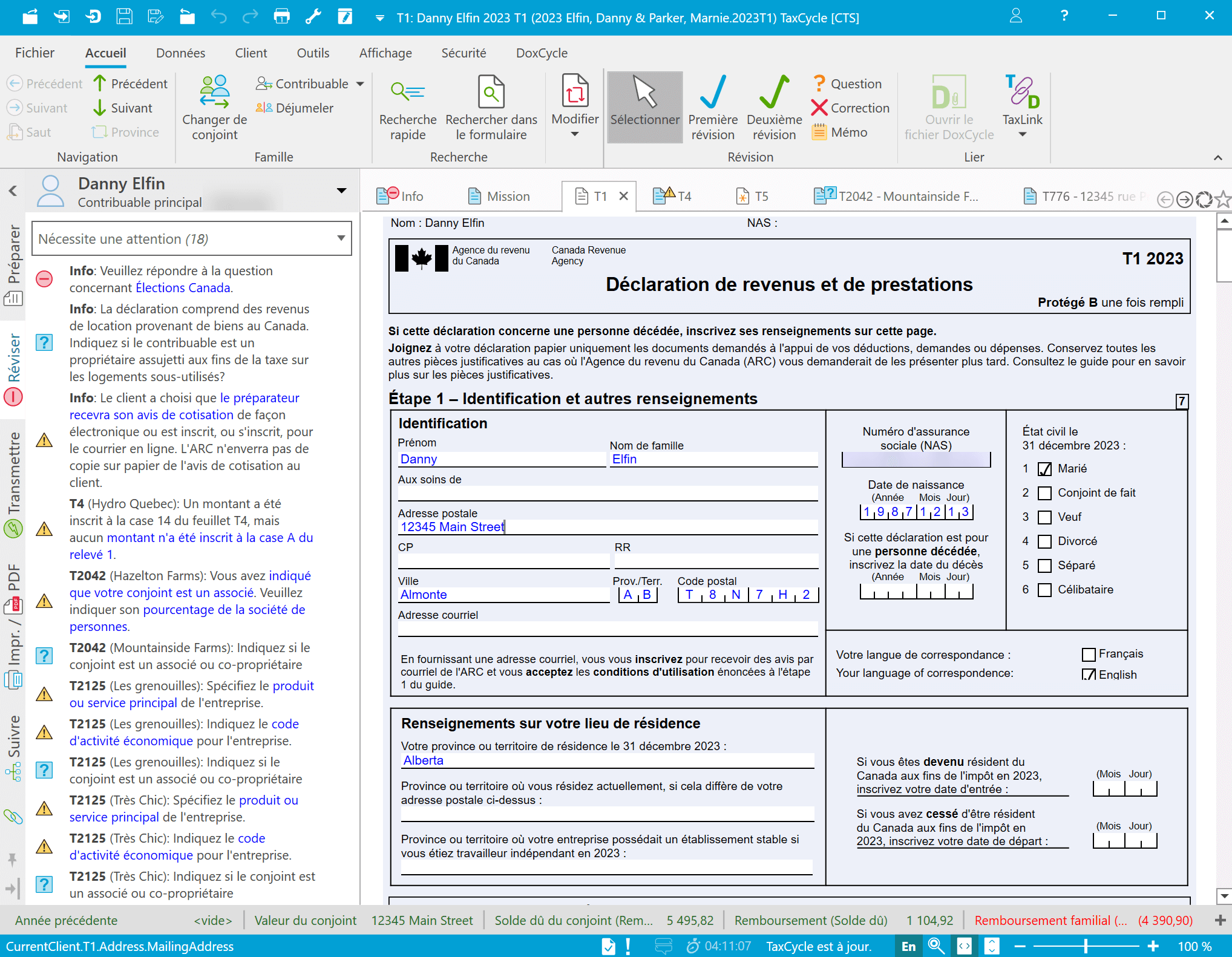Toggle the English language checkbox

(1089, 674)
